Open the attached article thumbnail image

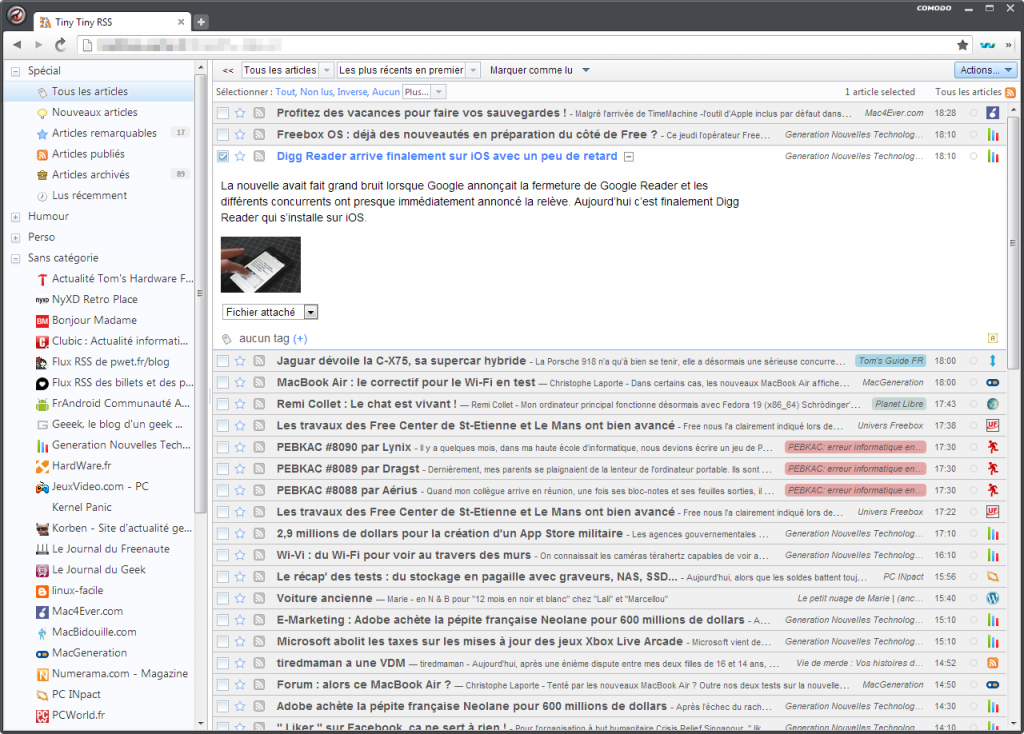click(261, 264)
